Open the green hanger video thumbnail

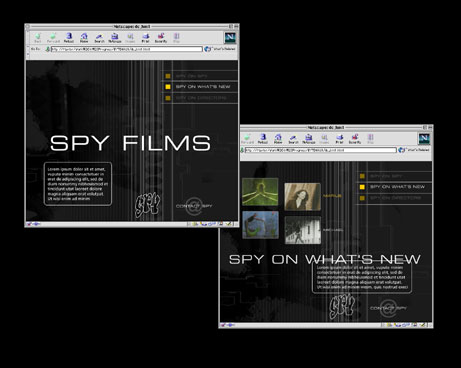pyautogui.click(x=260, y=192)
